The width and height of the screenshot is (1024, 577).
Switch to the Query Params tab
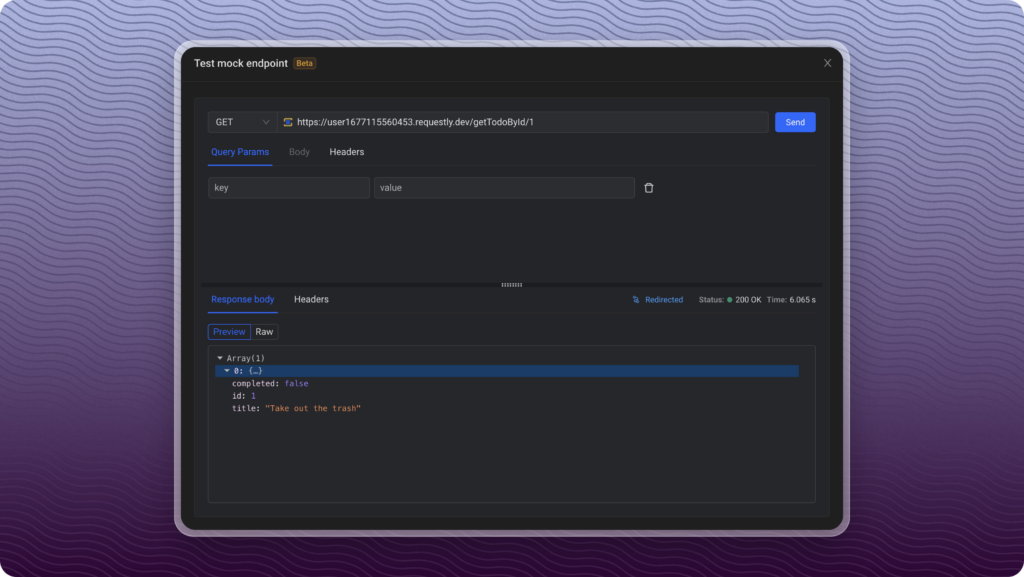[x=240, y=152]
